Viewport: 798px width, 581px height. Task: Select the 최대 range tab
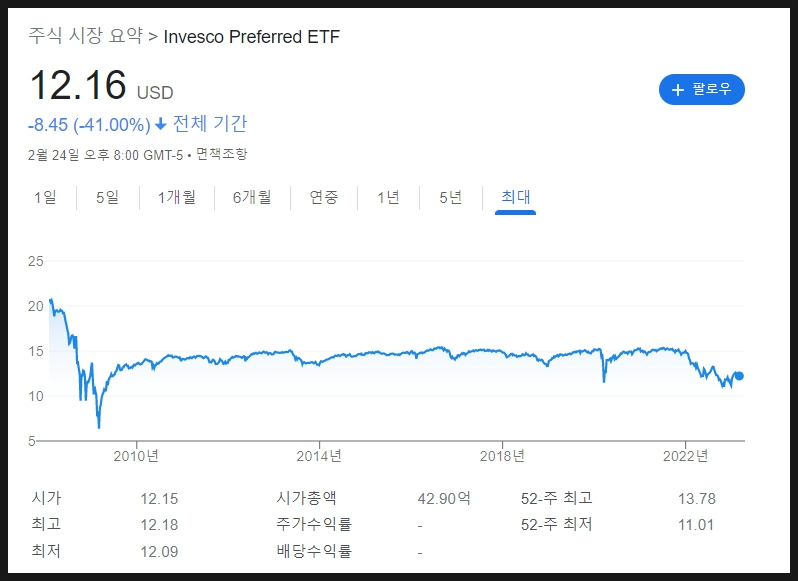click(516, 197)
